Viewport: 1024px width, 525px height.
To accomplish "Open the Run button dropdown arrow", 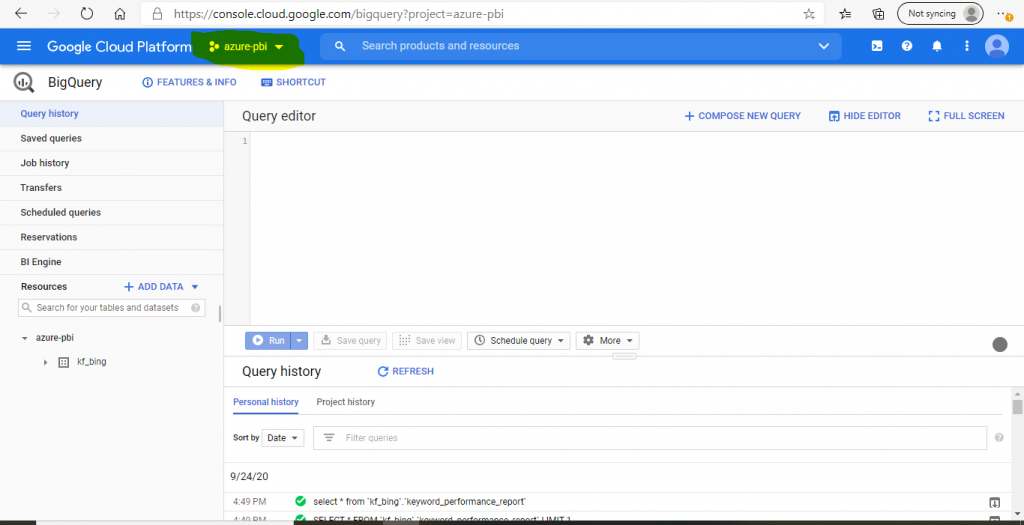I will [x=299, y=340].
